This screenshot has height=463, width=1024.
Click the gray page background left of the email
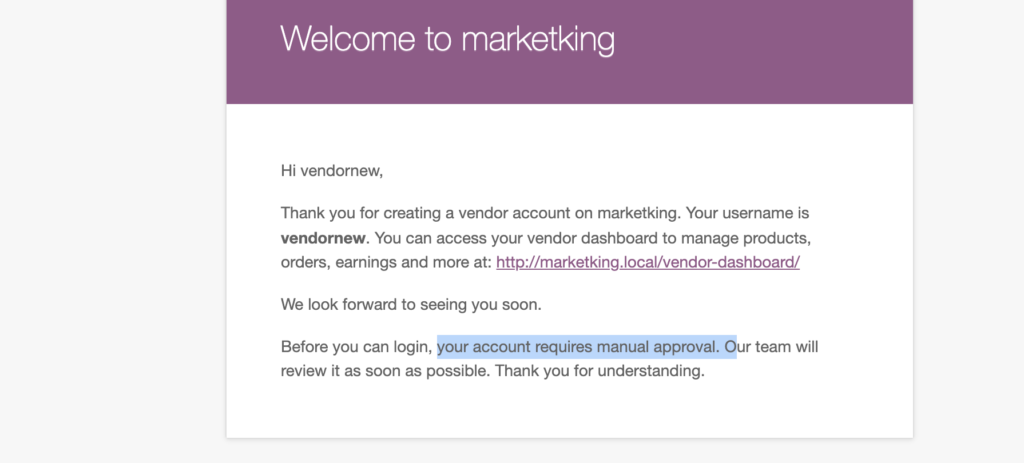(x=112, y=229)
